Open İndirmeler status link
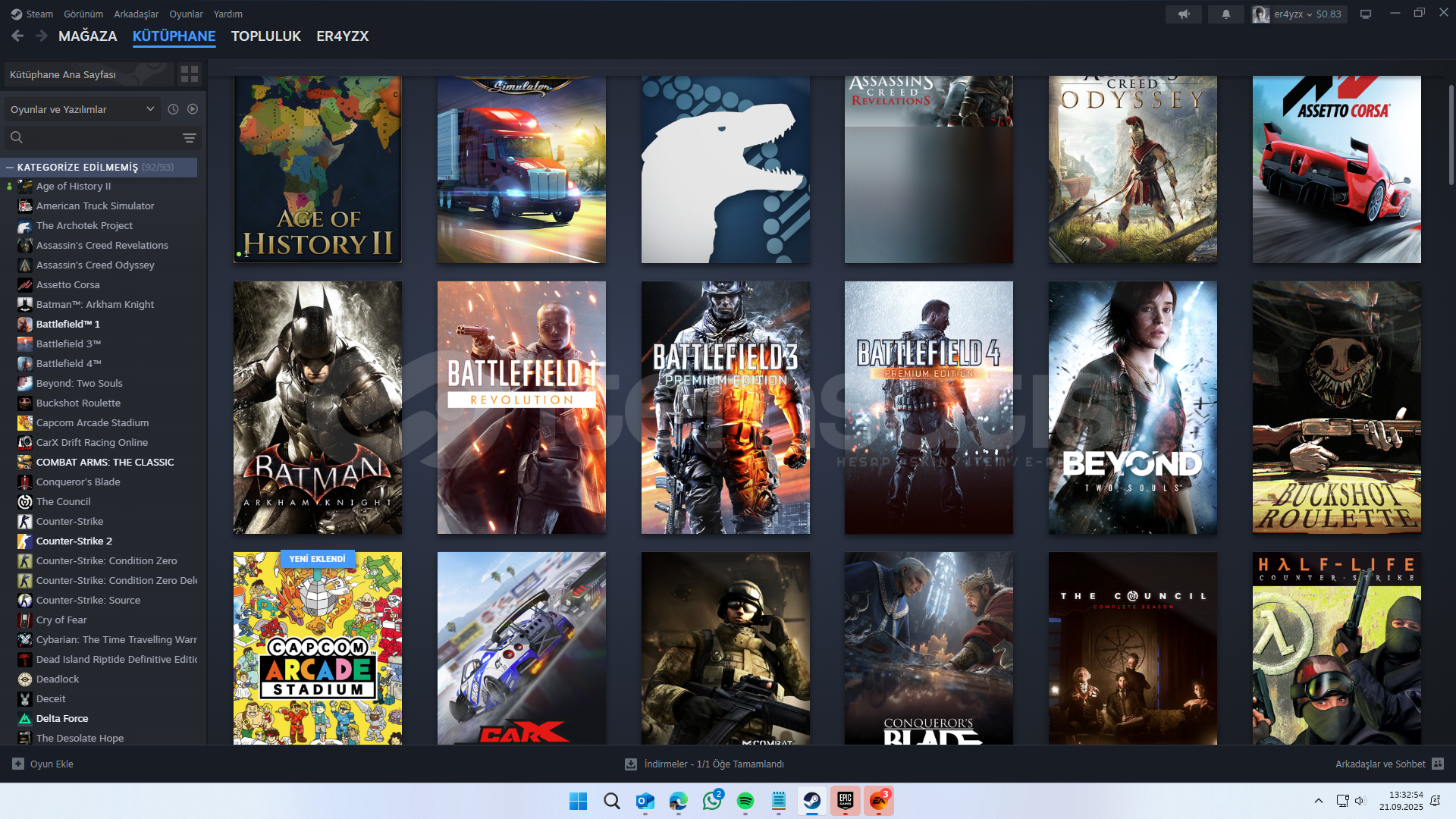Screen dimensions: 1456x819 (x=714, y=764)
